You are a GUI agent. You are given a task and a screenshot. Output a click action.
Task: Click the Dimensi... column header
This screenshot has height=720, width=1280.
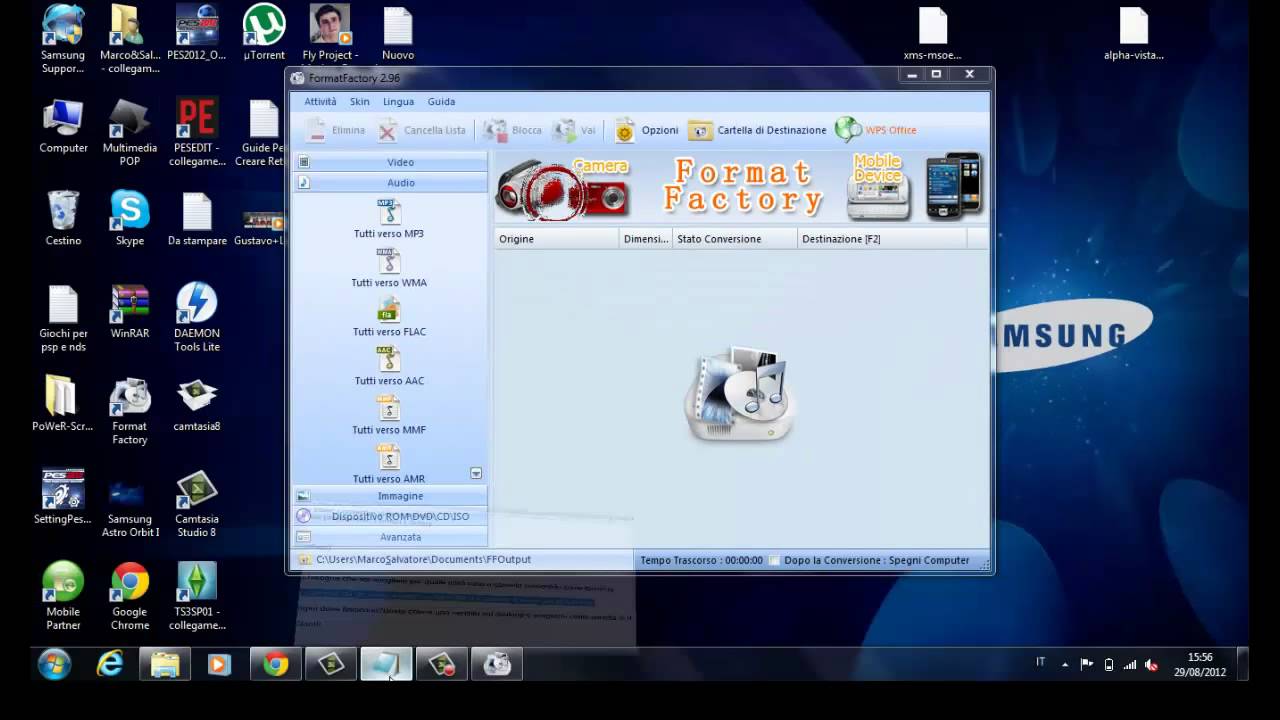[645, 239]
